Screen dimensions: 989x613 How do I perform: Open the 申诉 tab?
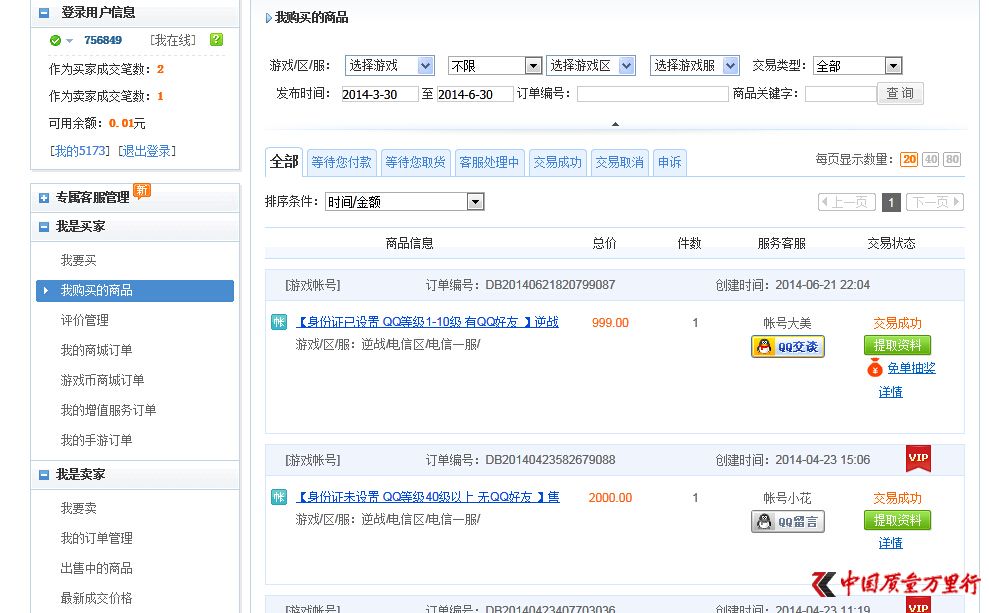[669, 161]
